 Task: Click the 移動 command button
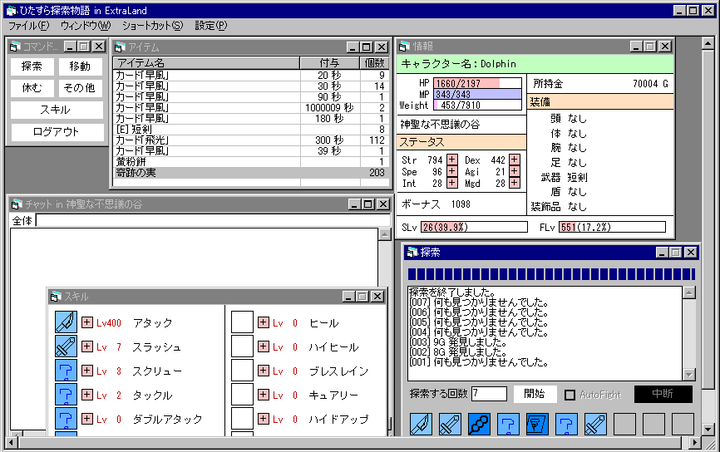click(80, 66)
